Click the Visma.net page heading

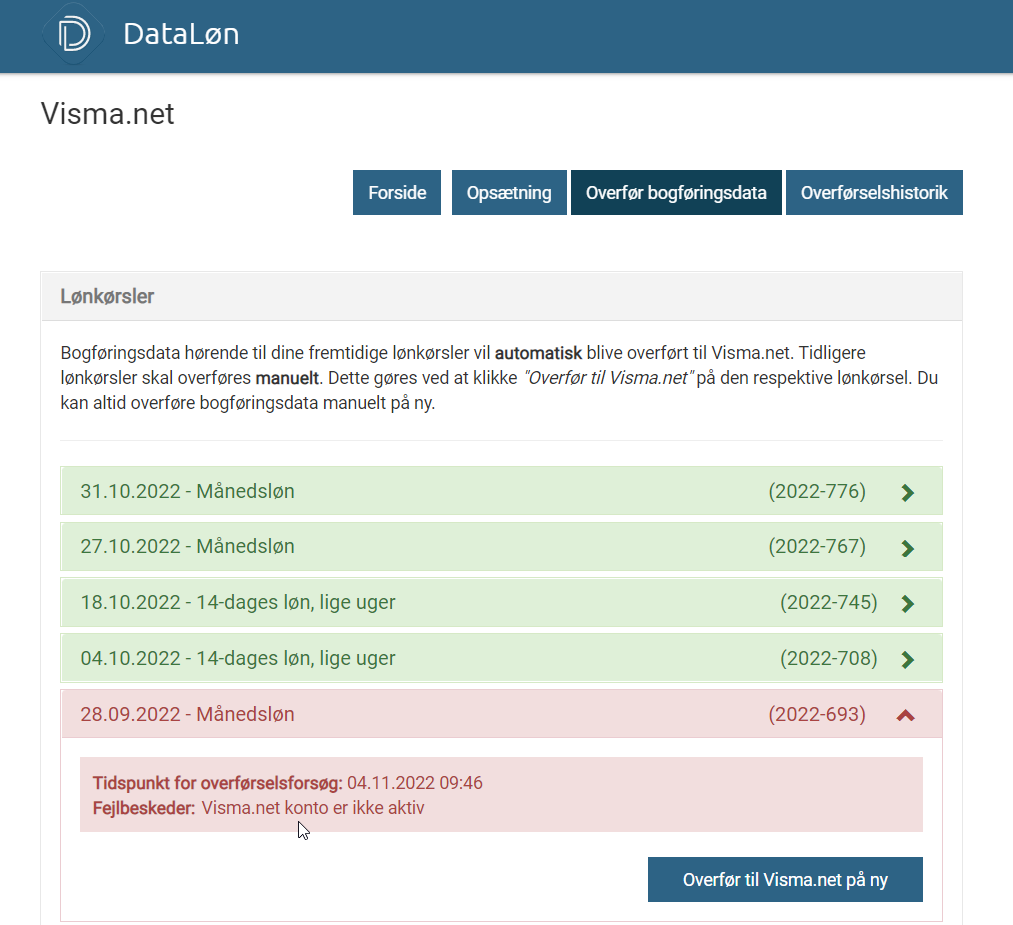coord(108,114)
